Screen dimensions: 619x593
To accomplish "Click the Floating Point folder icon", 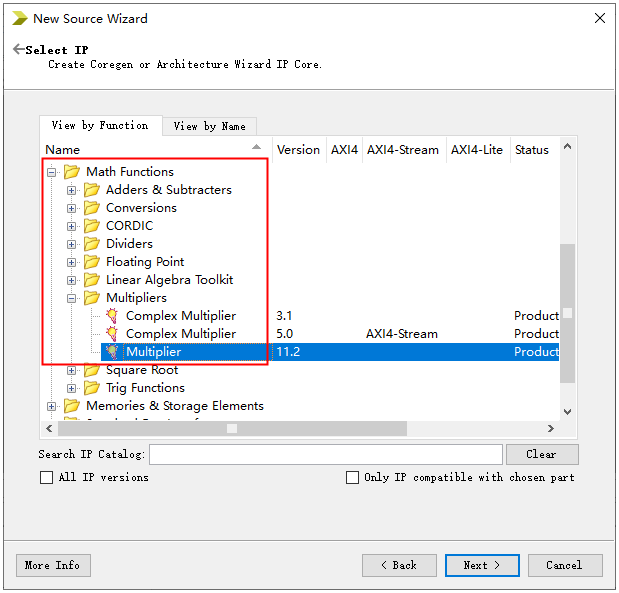I will (92, 262).
